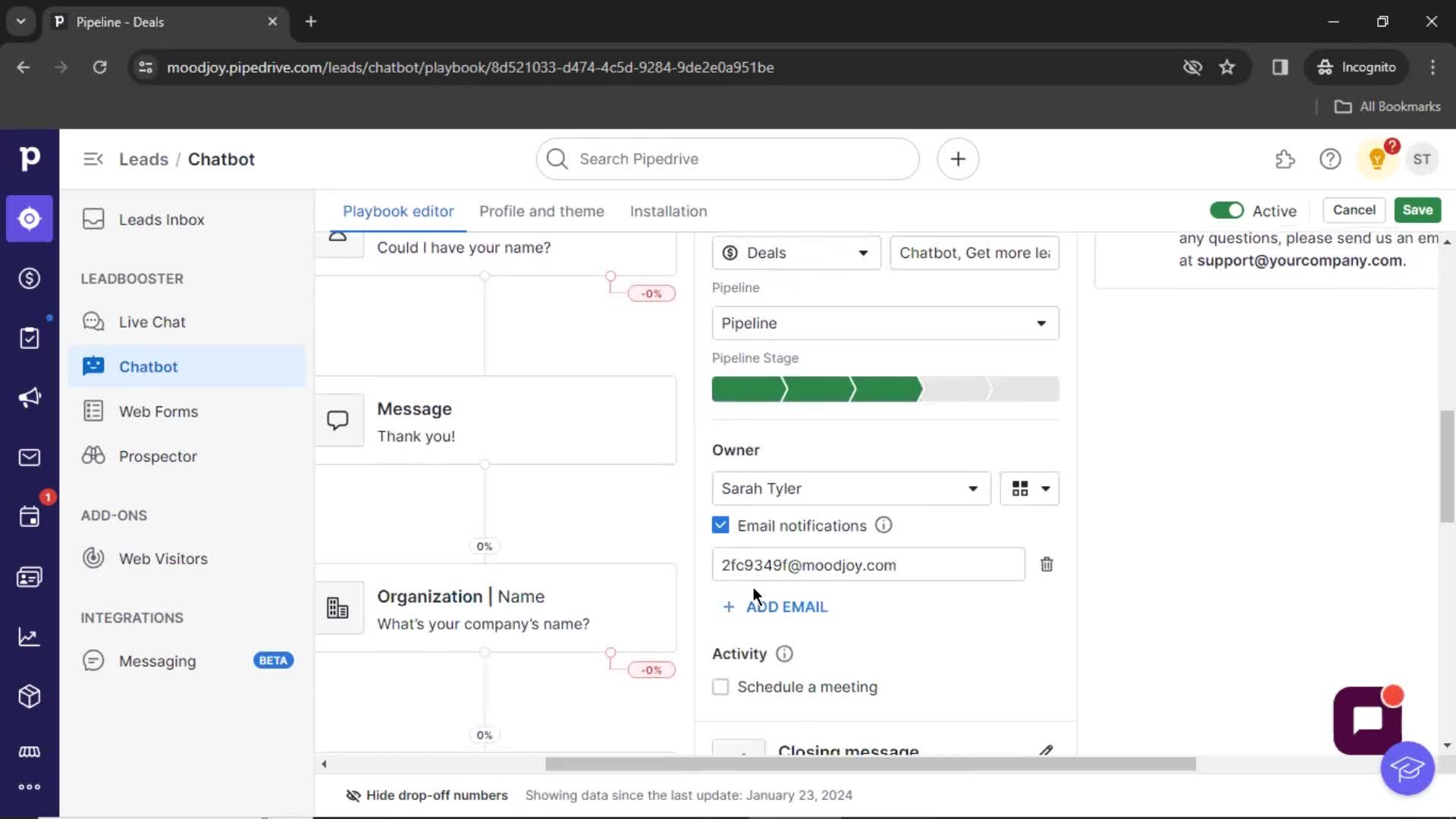Open the Contacts card icon in sidebar

coord(29,577)
